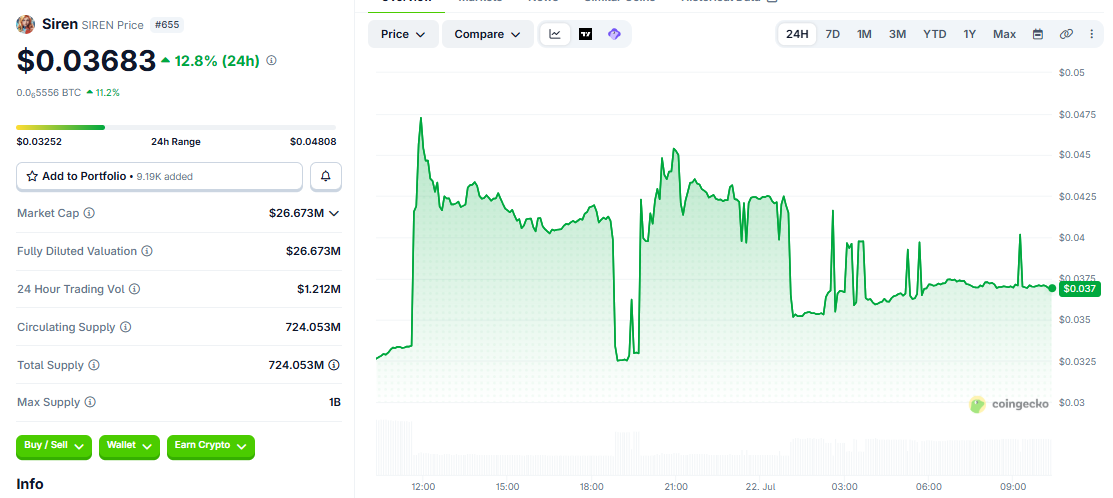Screen dimensions: 1113x498
Task: Show the Market Cap info tooltip
Action: (89, 213)
